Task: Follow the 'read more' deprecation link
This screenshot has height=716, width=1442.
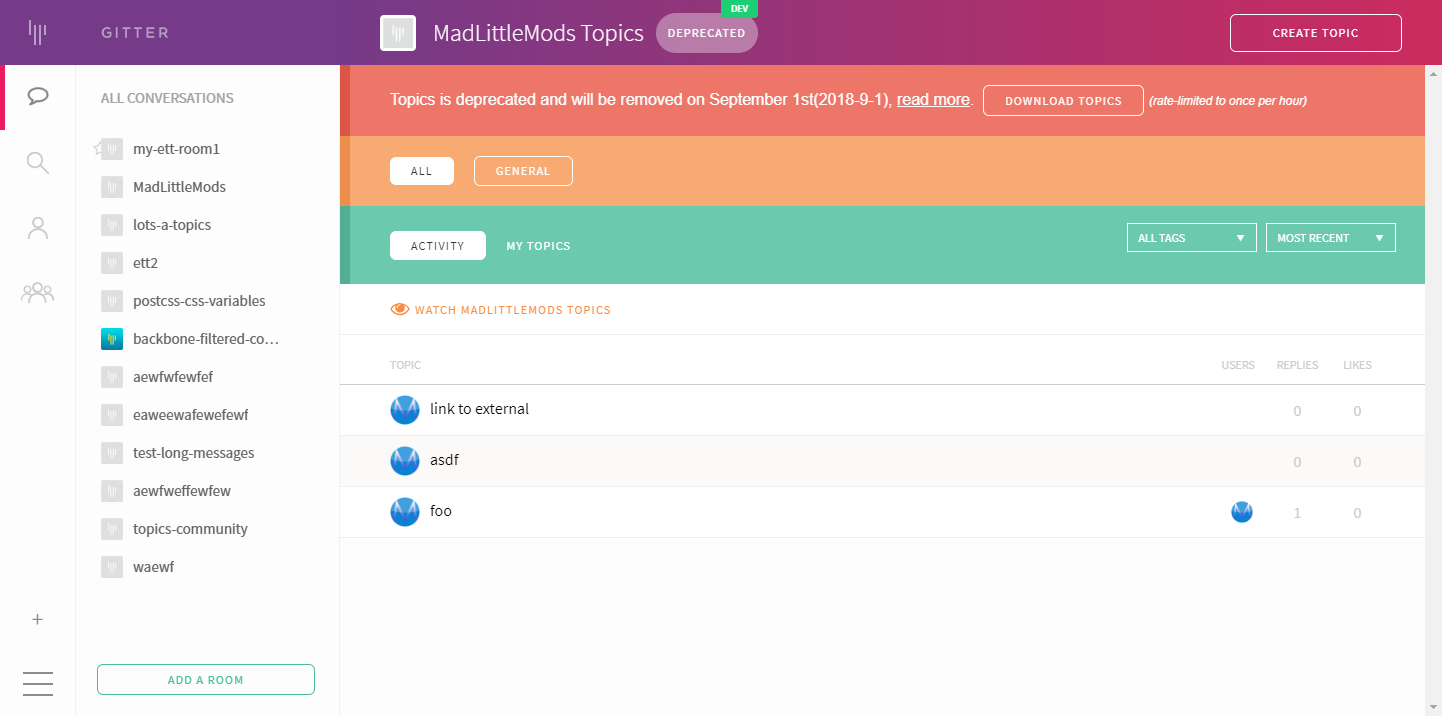Action: point(933,100)
